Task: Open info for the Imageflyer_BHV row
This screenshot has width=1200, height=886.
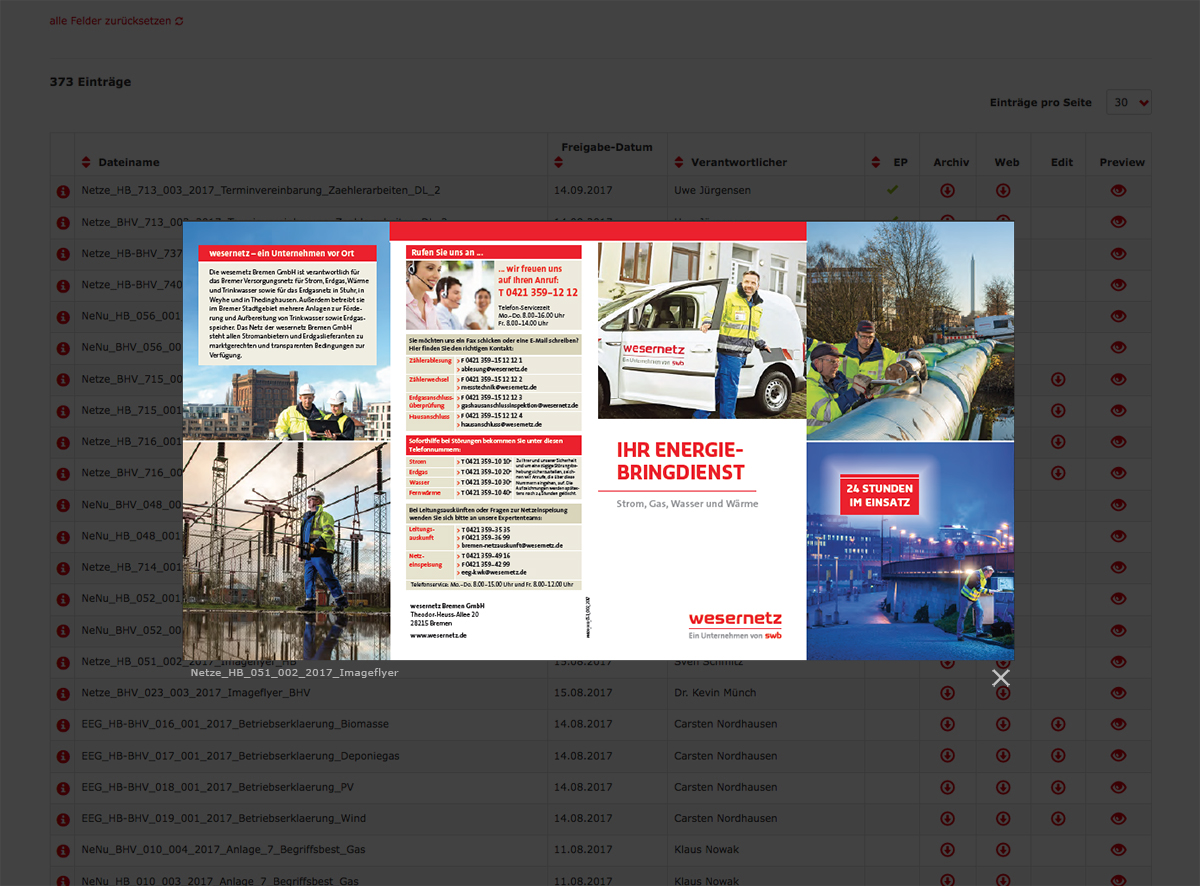Action: (62, 694)
